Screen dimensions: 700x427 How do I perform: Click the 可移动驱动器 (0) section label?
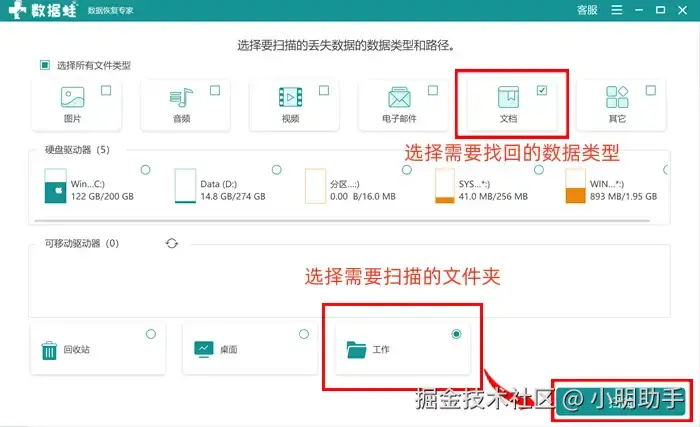click(82, 243)
